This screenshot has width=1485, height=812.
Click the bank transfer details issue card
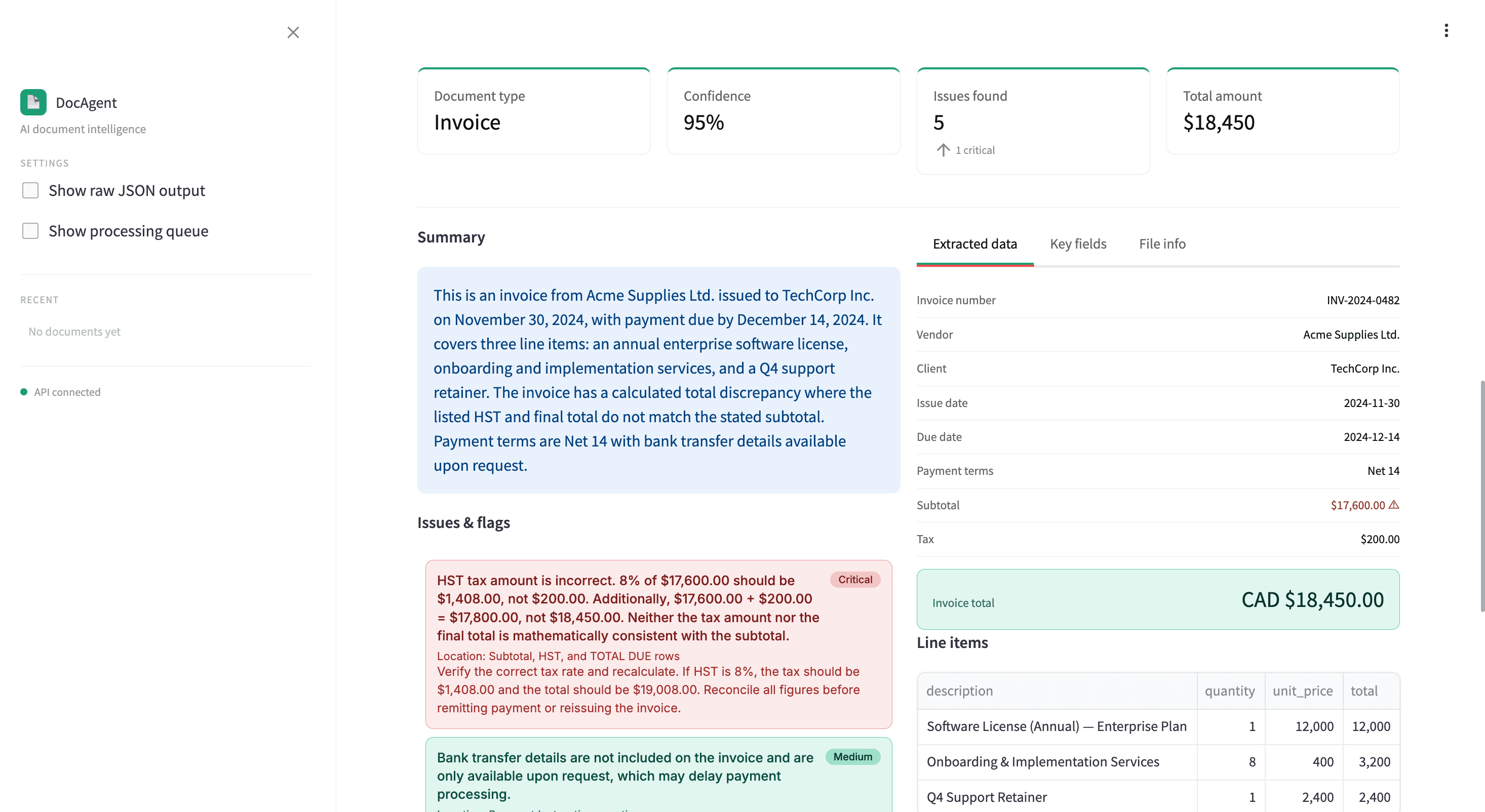pyautogui.click(x=658, y=775)
